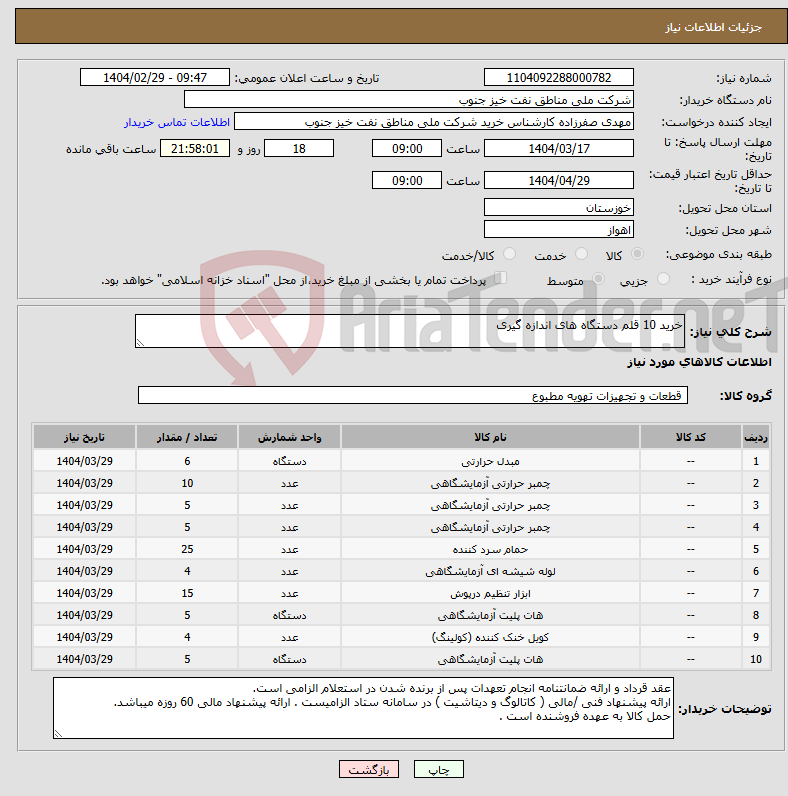Click the item name لوله شیشه ای آزمایشگاهی
Image resolution: width=788 pixels, height=796 pixels.
[490, 571]
